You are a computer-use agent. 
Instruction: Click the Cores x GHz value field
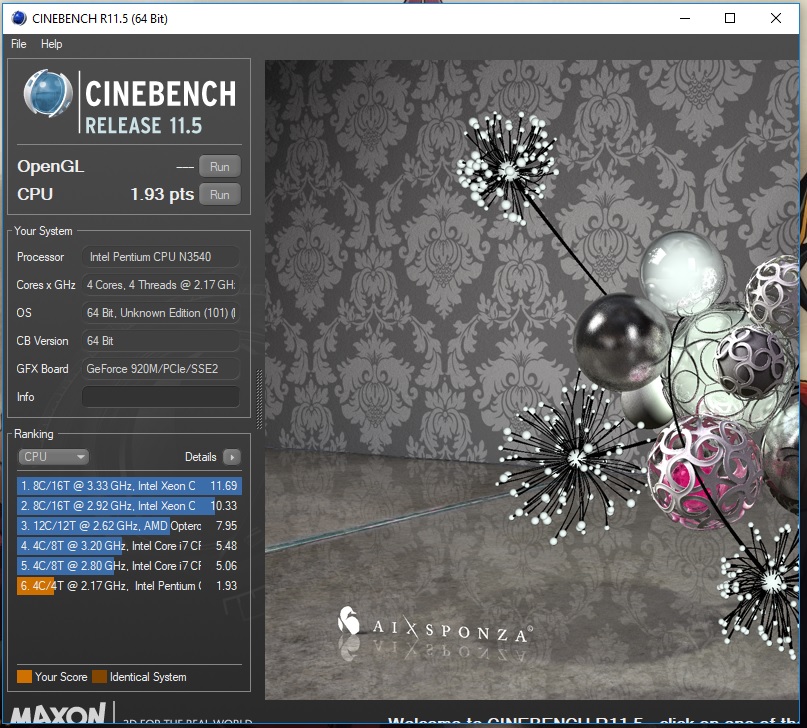(161, 285)
